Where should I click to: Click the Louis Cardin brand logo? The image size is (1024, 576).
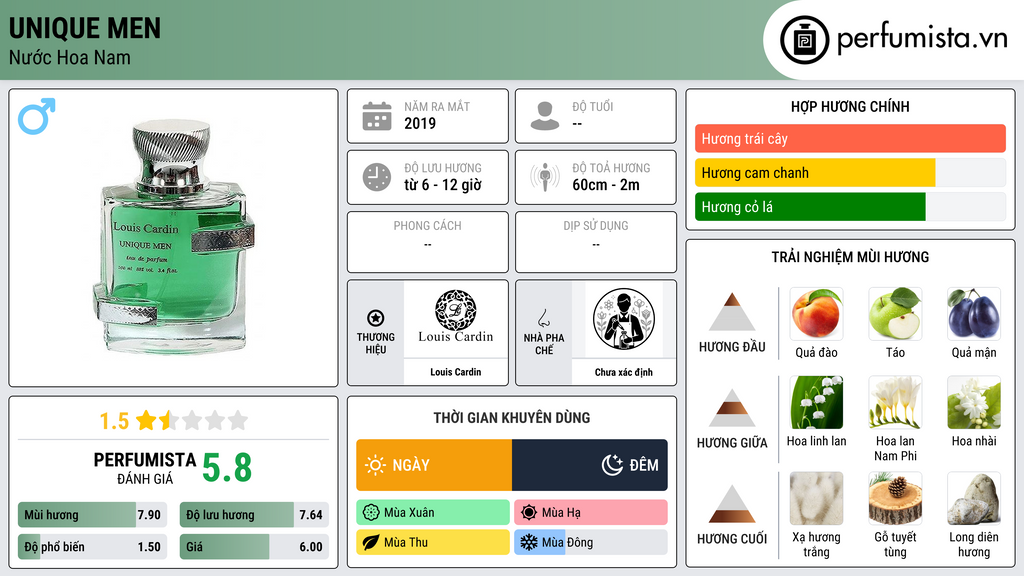click(x=455, y=317)
